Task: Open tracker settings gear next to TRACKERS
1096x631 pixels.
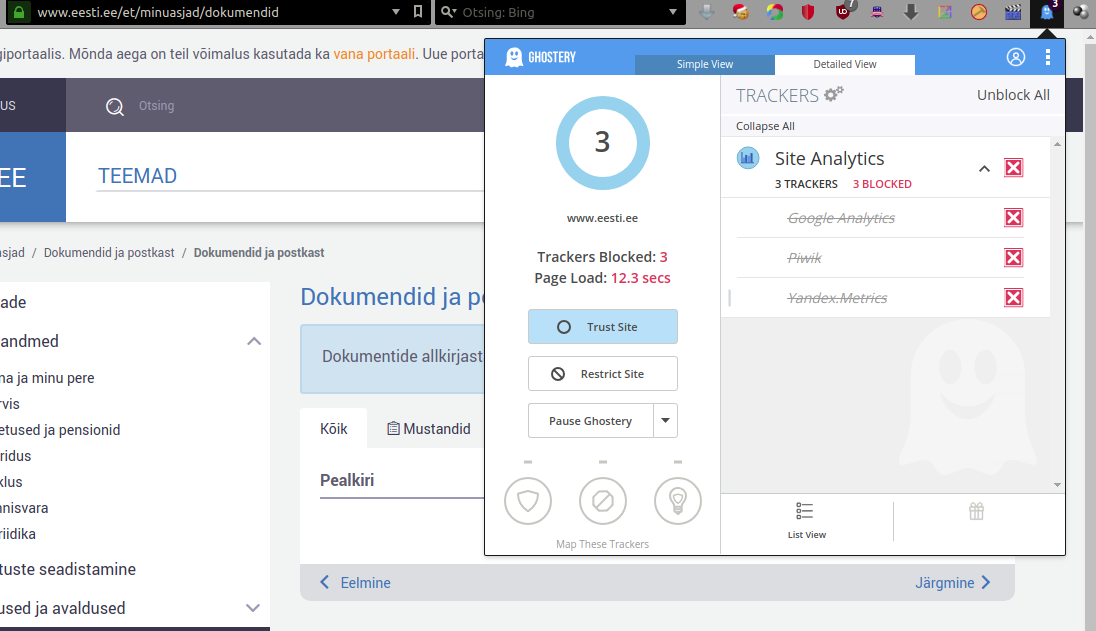Action: [x=834, y=94]
